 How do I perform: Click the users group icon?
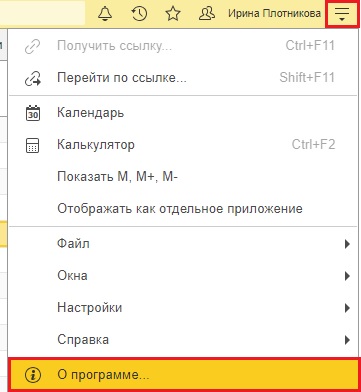(x=207, y=14)
